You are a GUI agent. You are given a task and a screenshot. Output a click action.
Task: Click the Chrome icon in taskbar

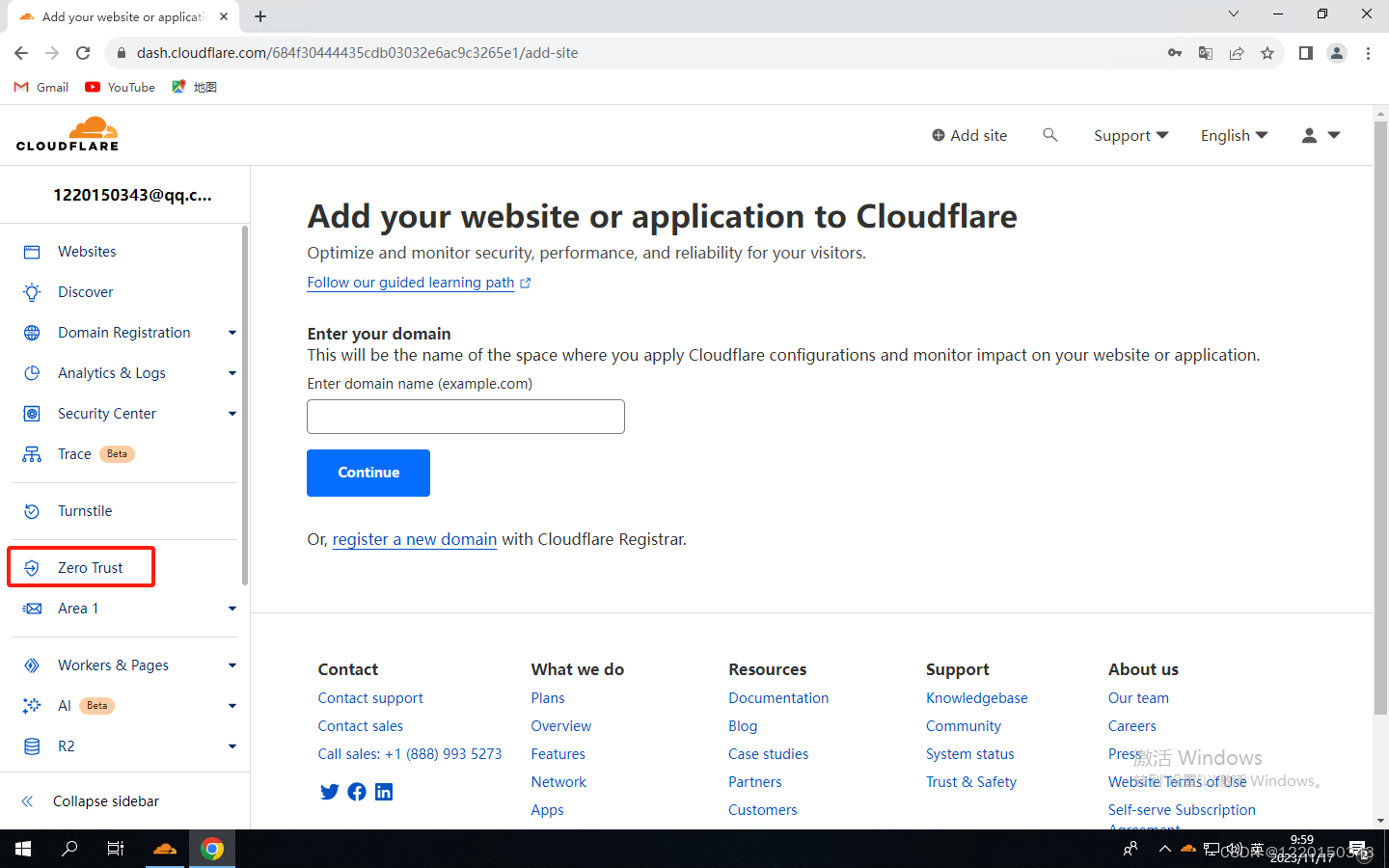pyautogui.click(x=212, y=849)
